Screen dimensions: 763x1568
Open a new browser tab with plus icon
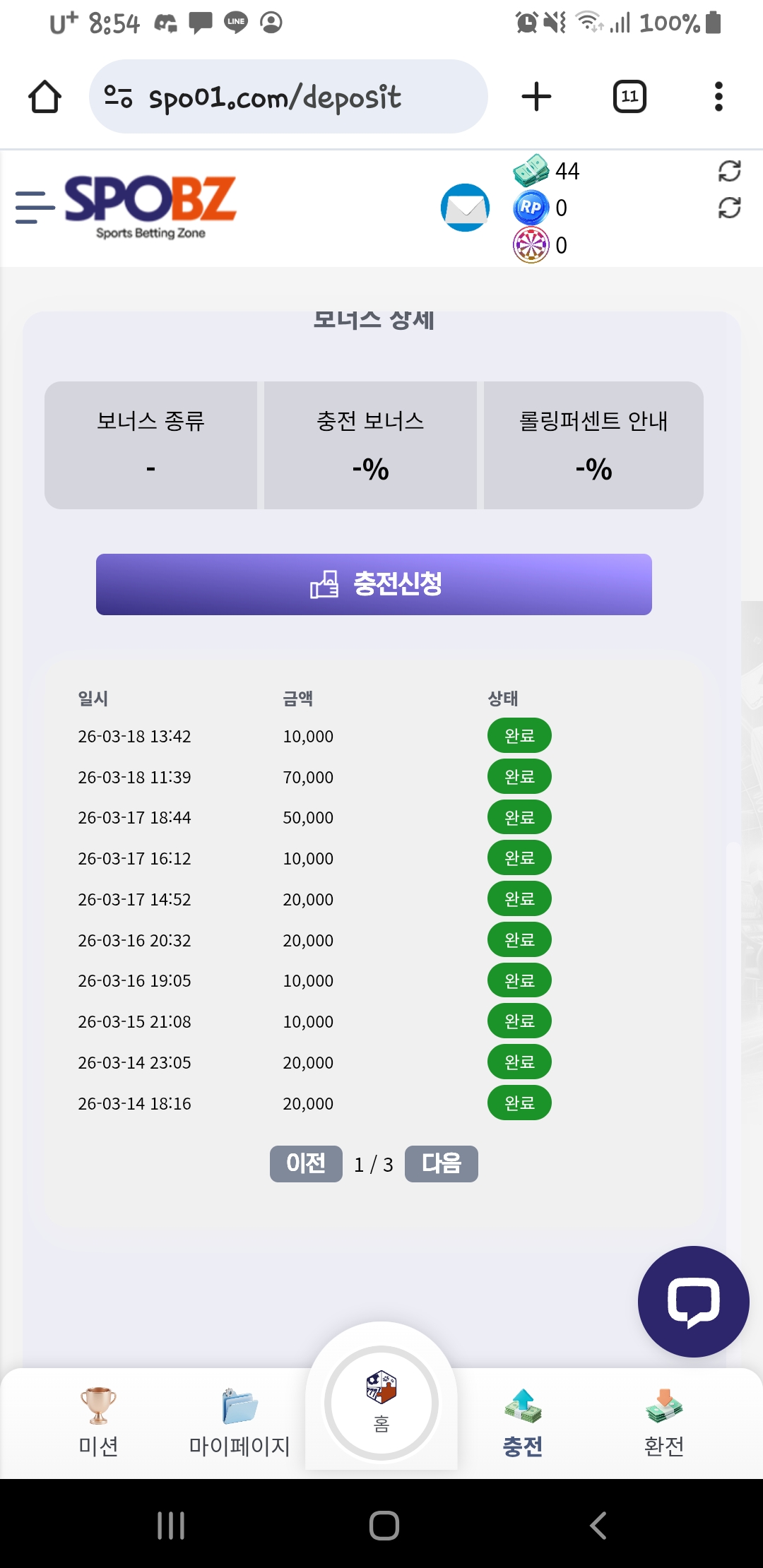[x=536, y=97]
